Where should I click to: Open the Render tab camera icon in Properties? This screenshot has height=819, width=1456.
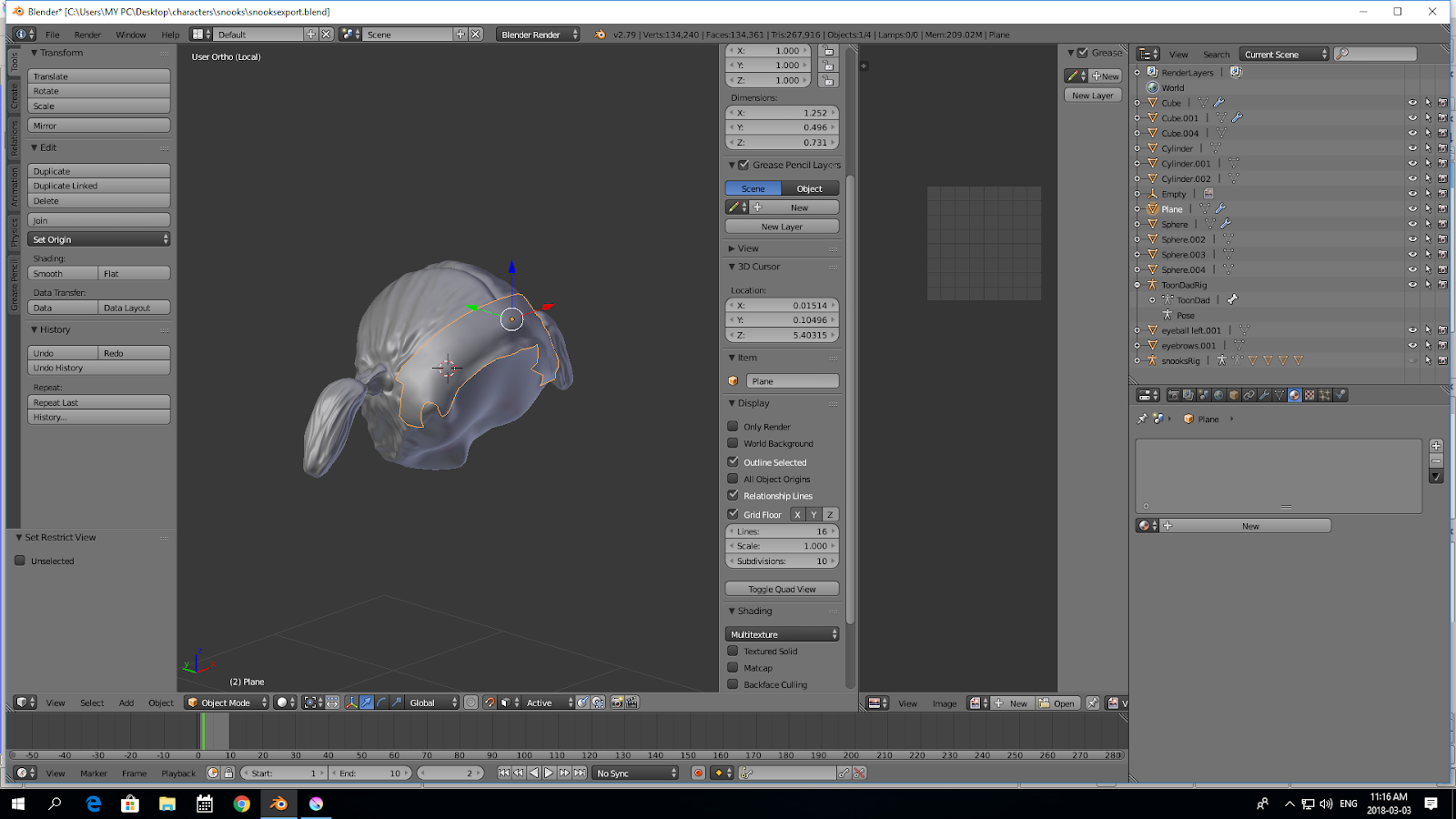pyautogui.click(x=1173, y=395)
